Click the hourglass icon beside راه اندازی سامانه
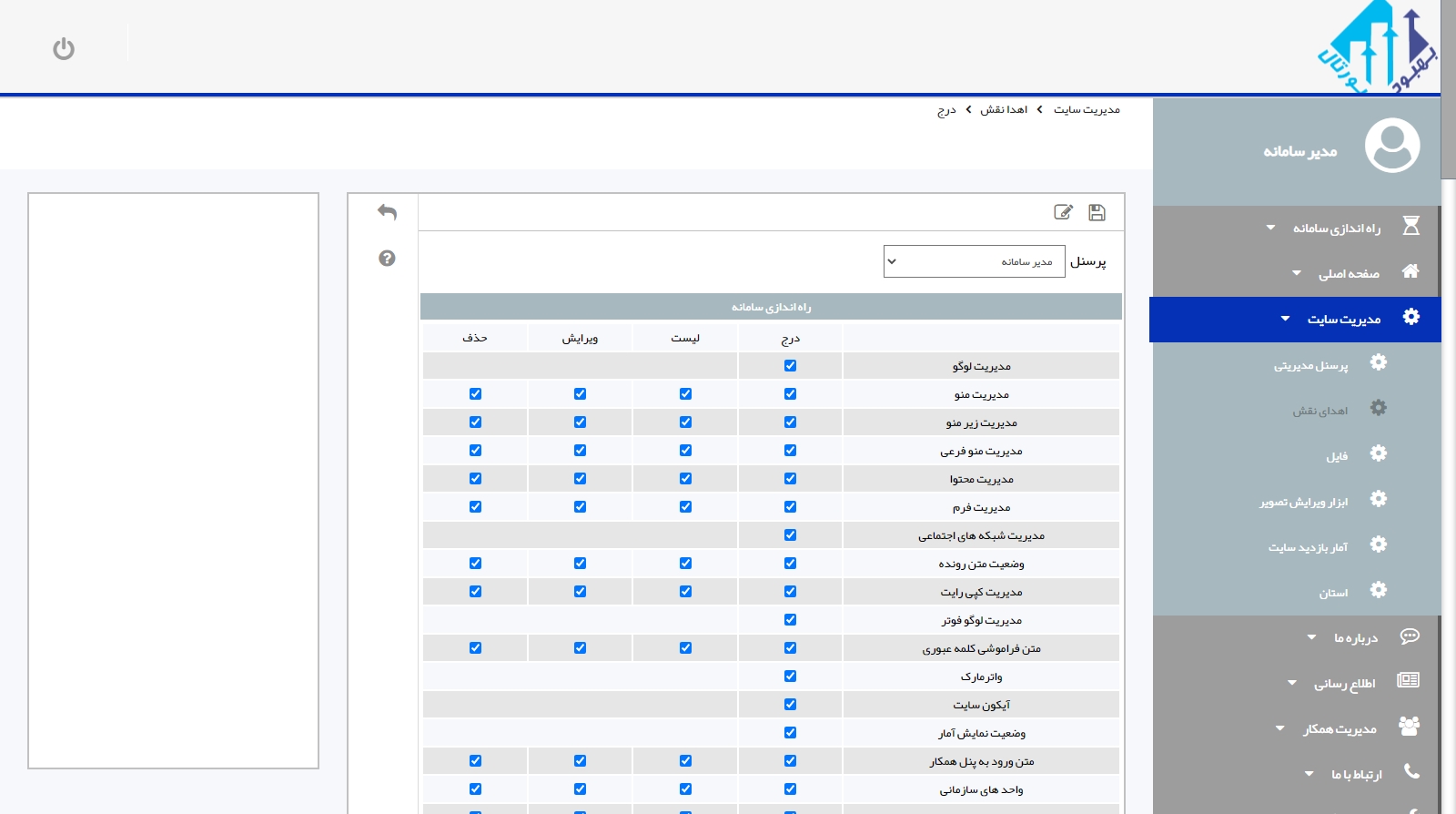This screenshot has width=1456, height=814. 1410,226
